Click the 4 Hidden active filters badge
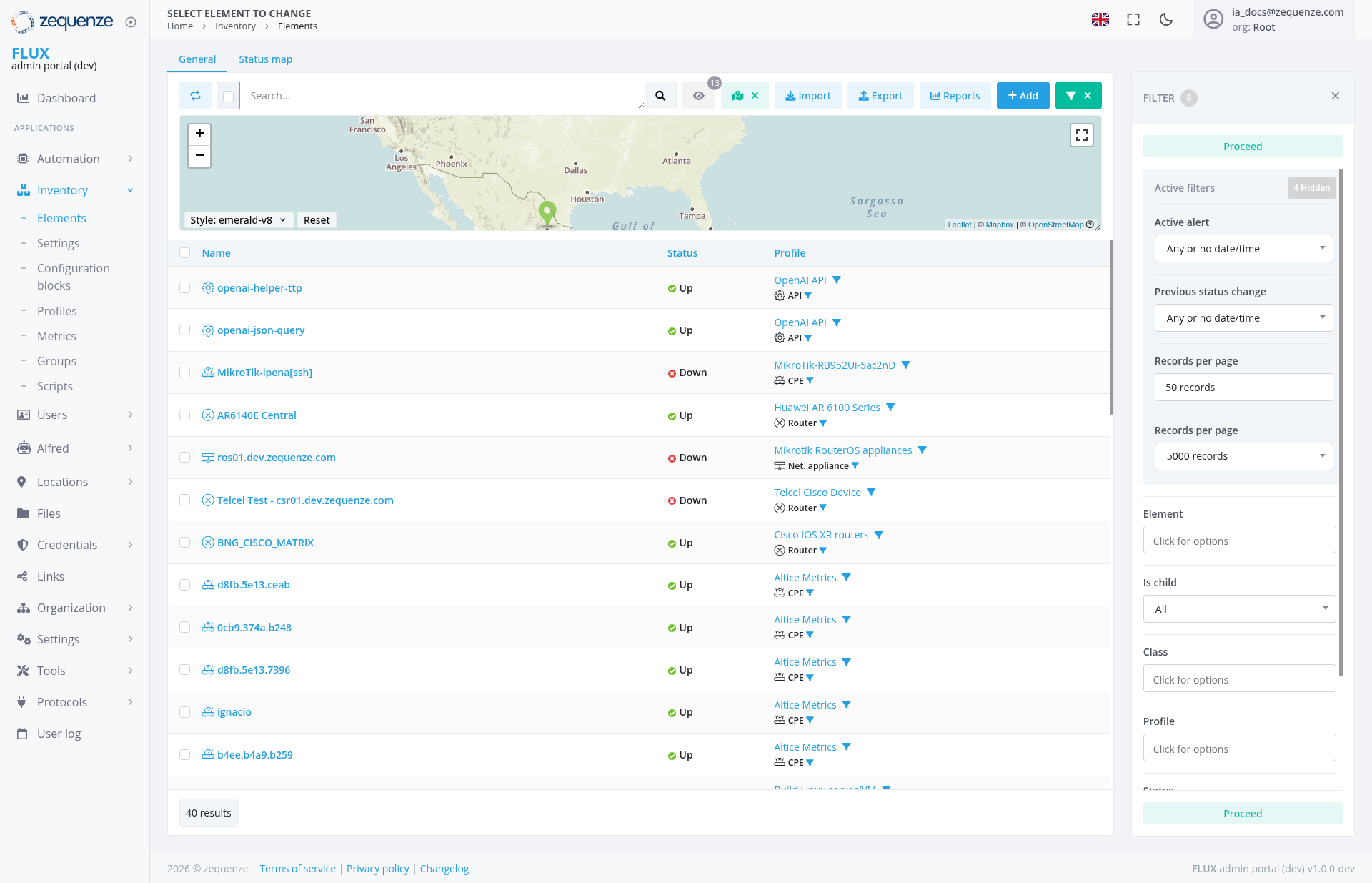The width and height of the screenshot is (1372, 883). [x=1311, y=188]
